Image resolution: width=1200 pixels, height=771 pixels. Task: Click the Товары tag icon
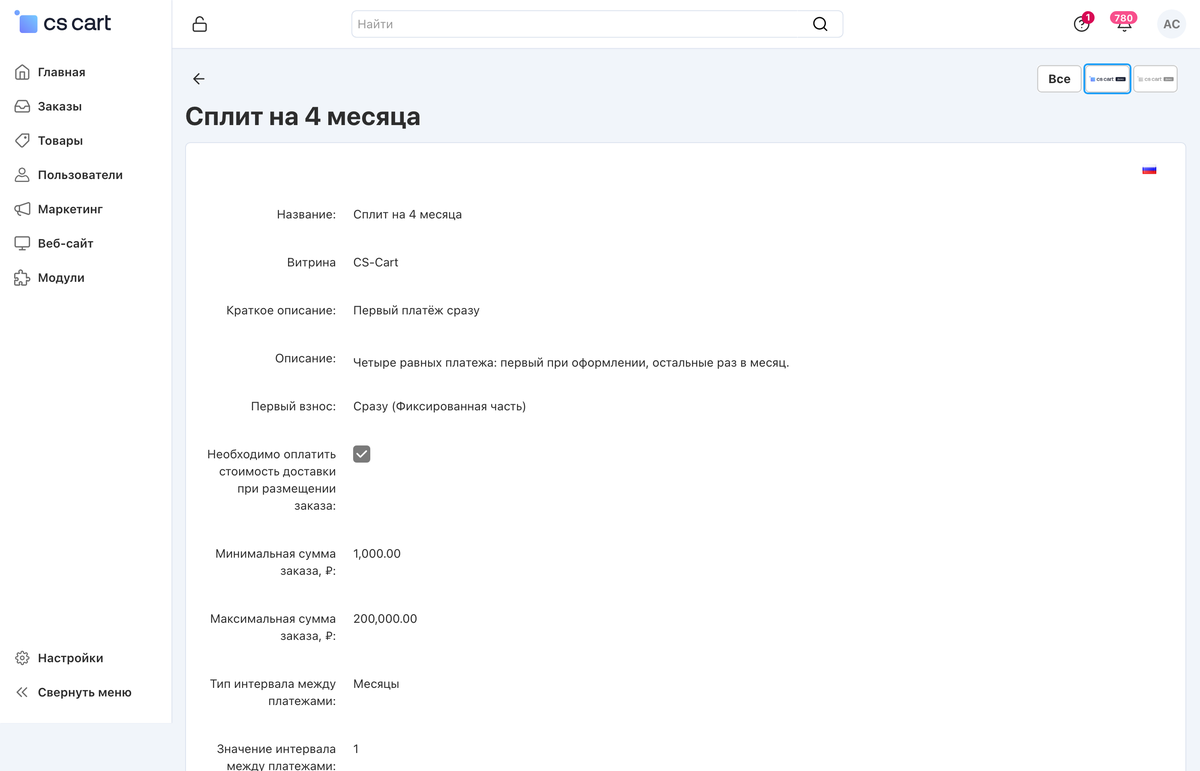click(x=22, y=141)
